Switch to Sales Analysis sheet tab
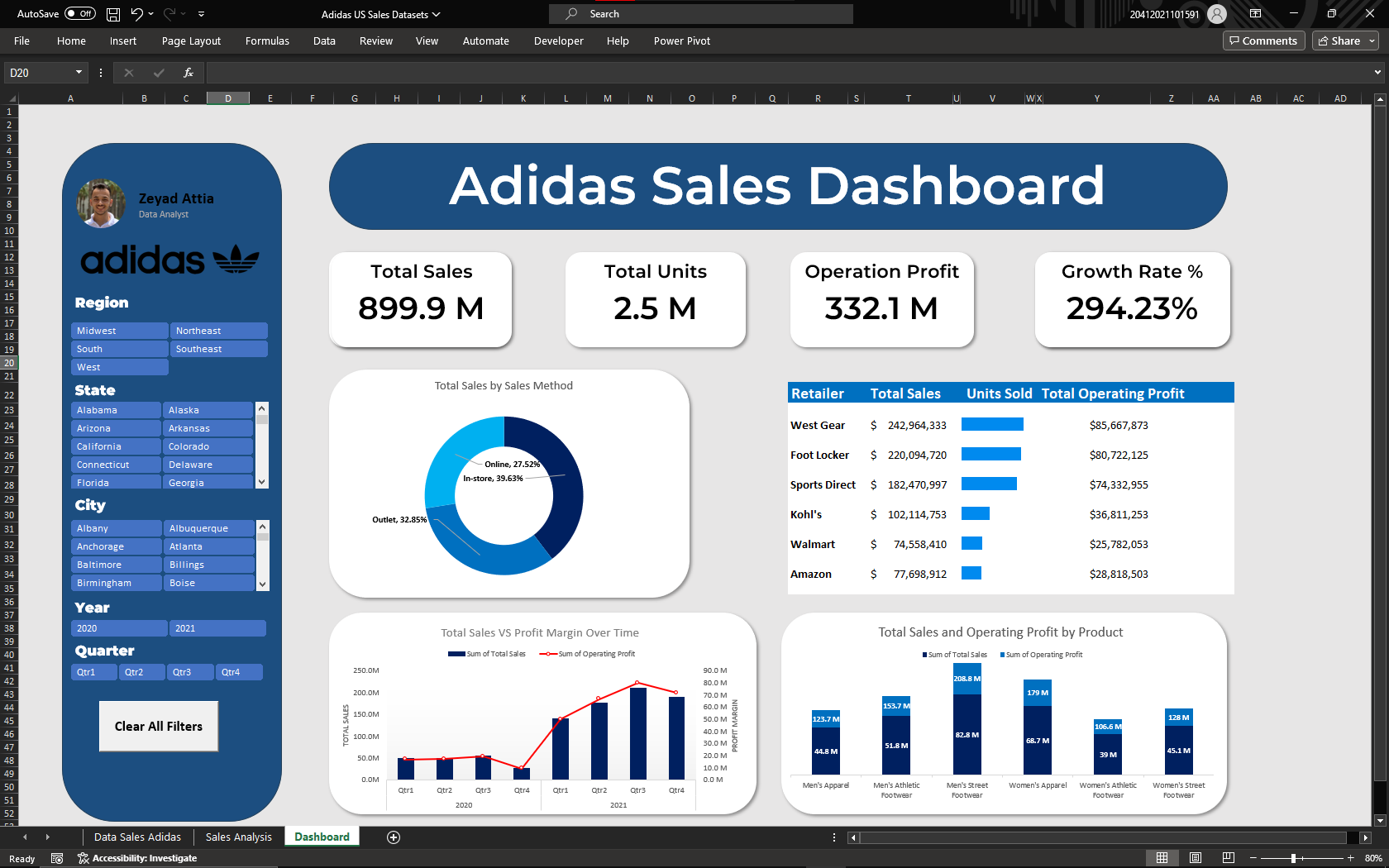 click(238, 837)
